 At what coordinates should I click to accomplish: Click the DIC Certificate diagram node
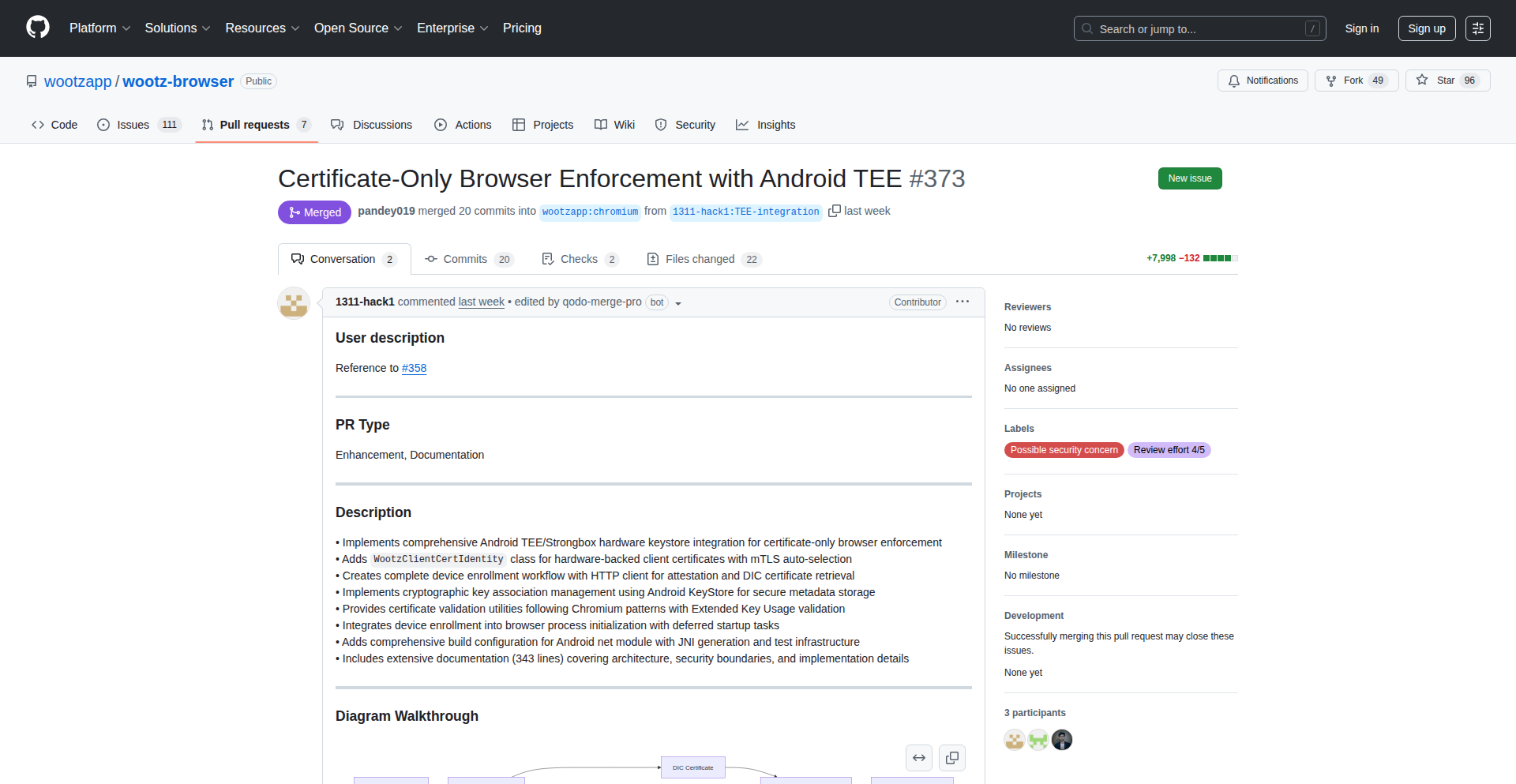tap(693, 767)
